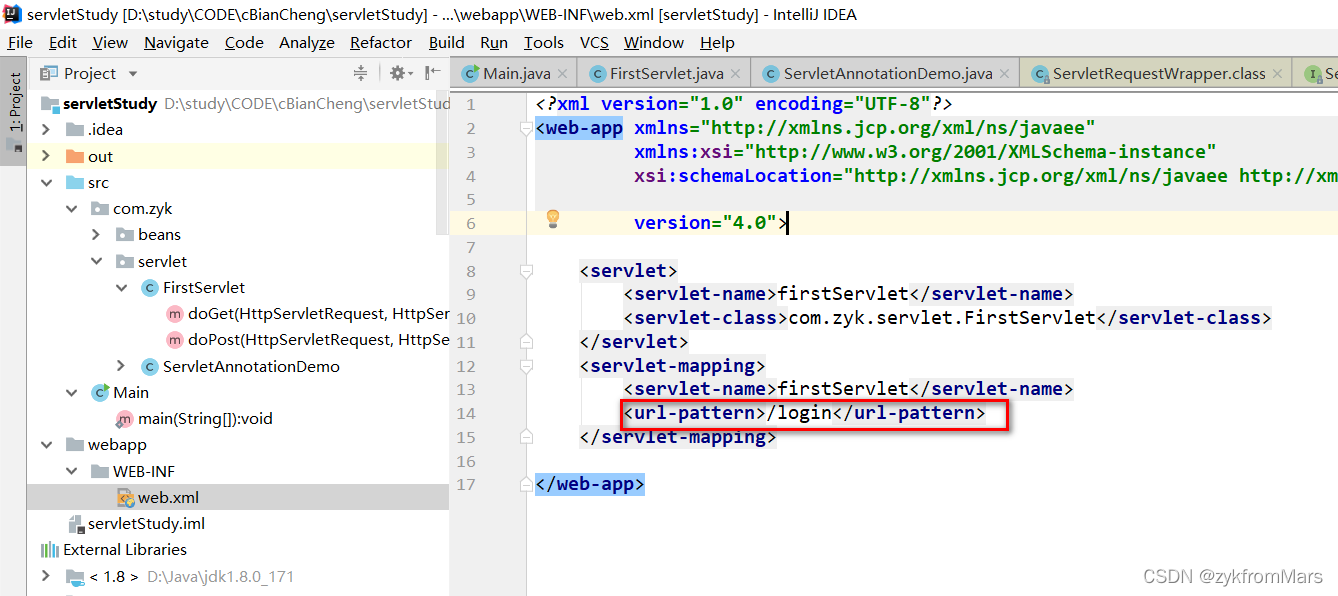
Task: Expand the .idea folder
Action: pos(46,130)
